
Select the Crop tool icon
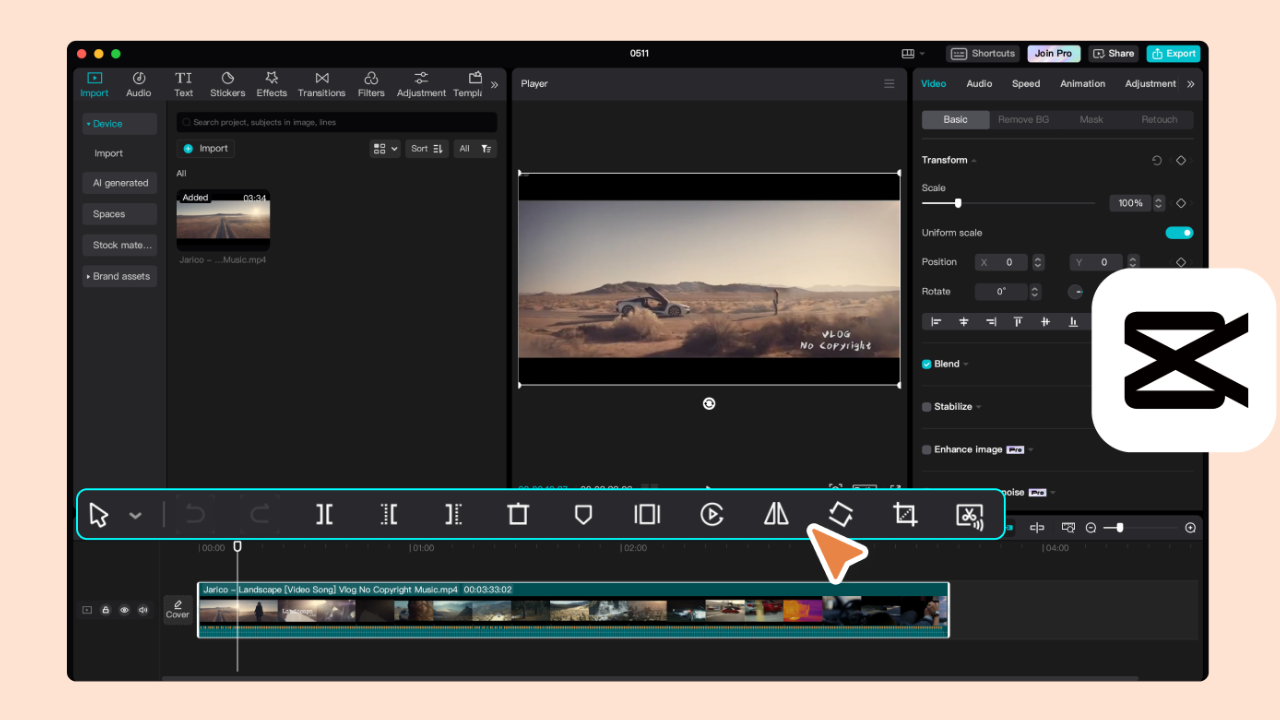pos(904,514)
